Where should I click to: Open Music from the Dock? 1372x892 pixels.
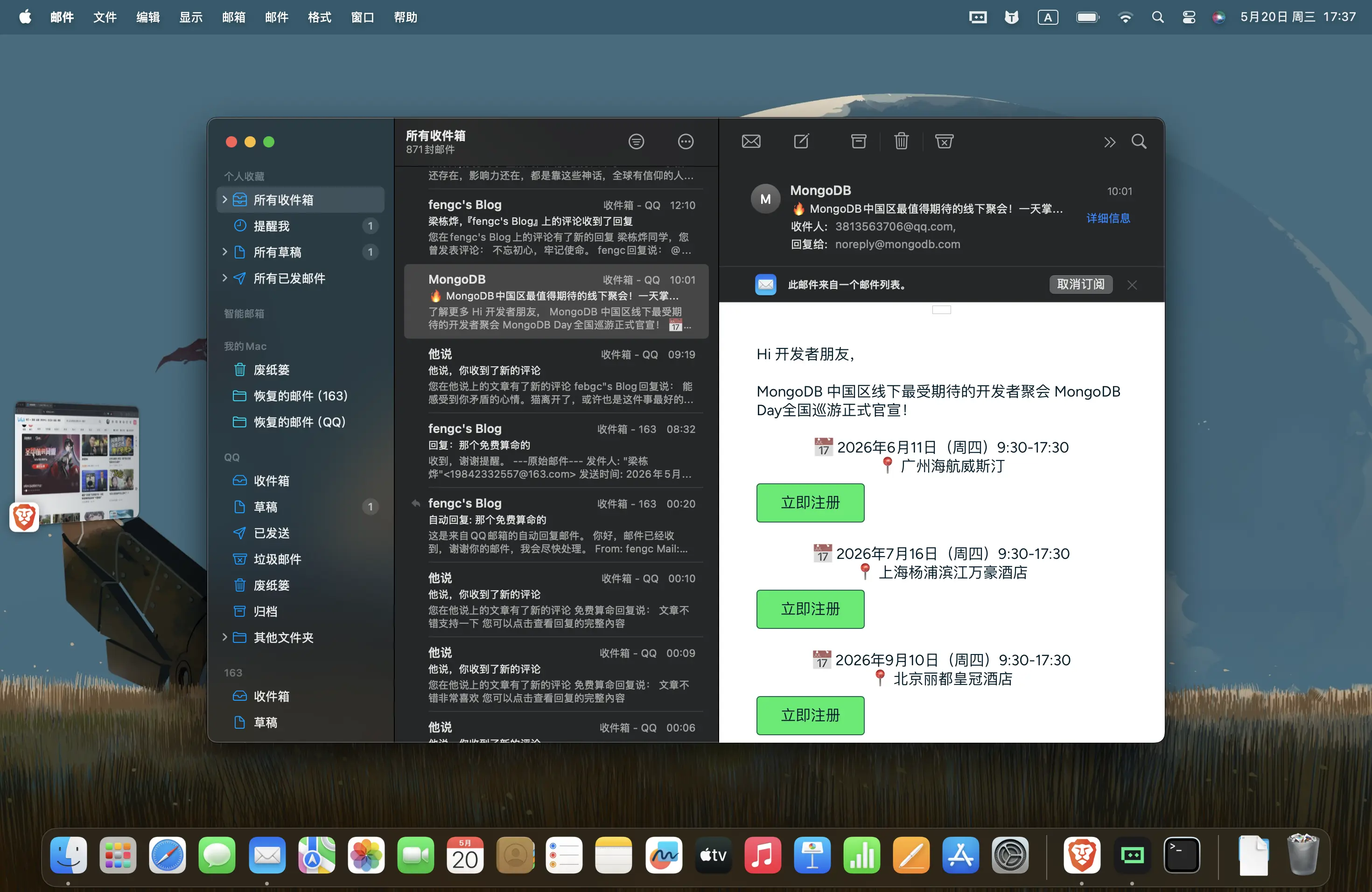pyautogui.click(x=762, y=855)
